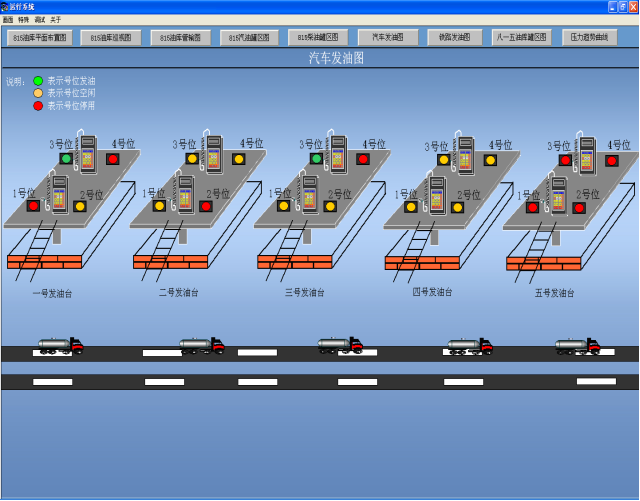
Task: Open the 815汽油罐区图 screen
Action: pos(249,38)
